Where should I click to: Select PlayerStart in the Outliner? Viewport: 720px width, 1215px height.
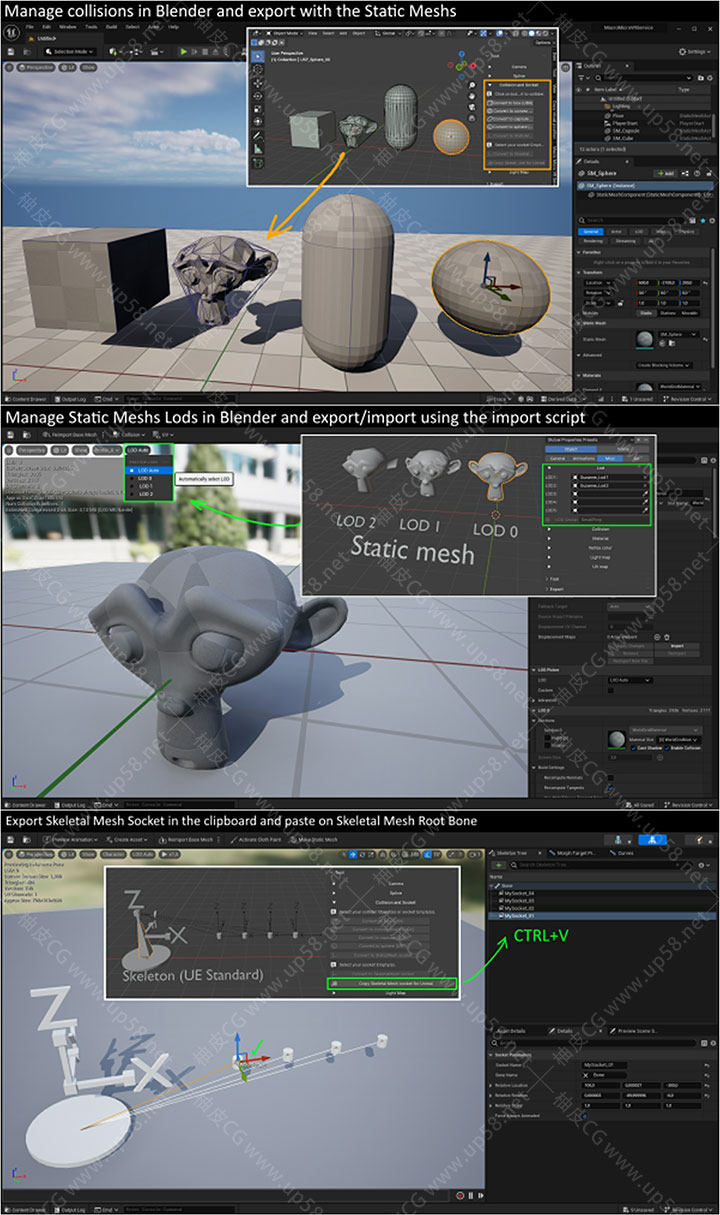pos(624,123)
